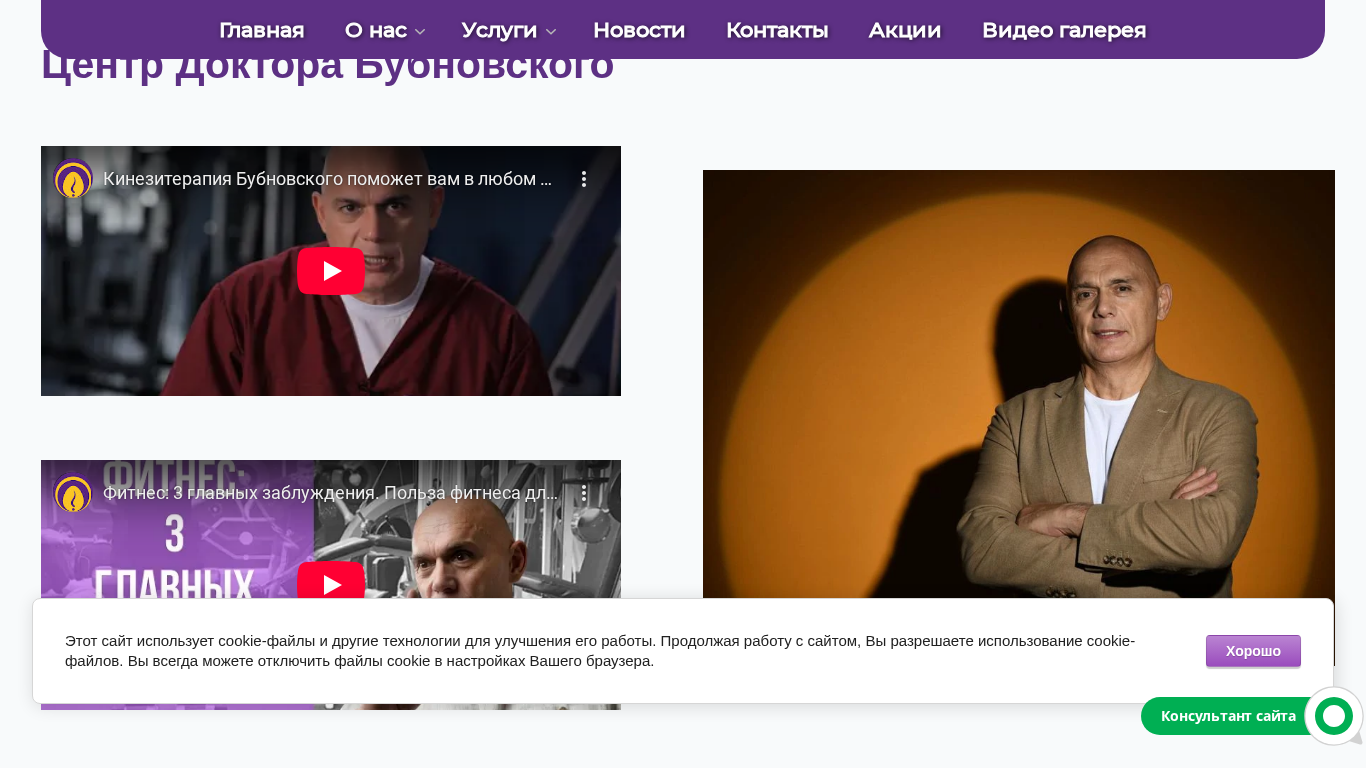Image resolution: width=1366 pixels, height=768 pixels.
Task: Click the channel logo on the first video
Action: [x=73, y=179]
